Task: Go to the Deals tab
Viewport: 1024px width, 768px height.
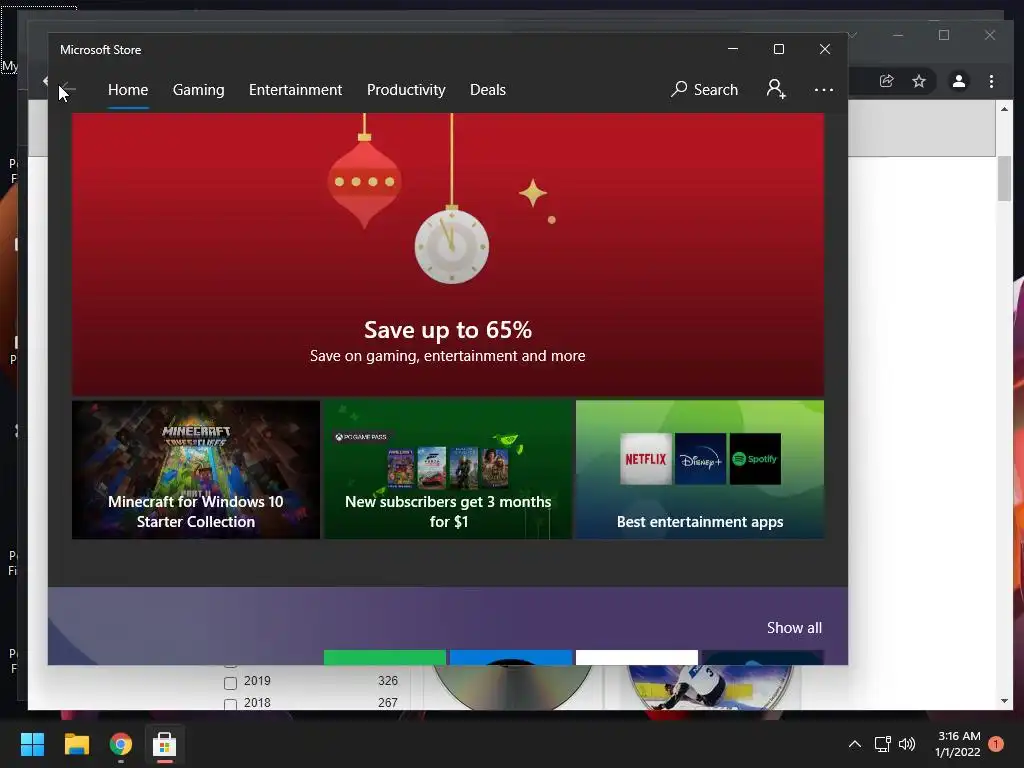Action: [x=488, y=89]
